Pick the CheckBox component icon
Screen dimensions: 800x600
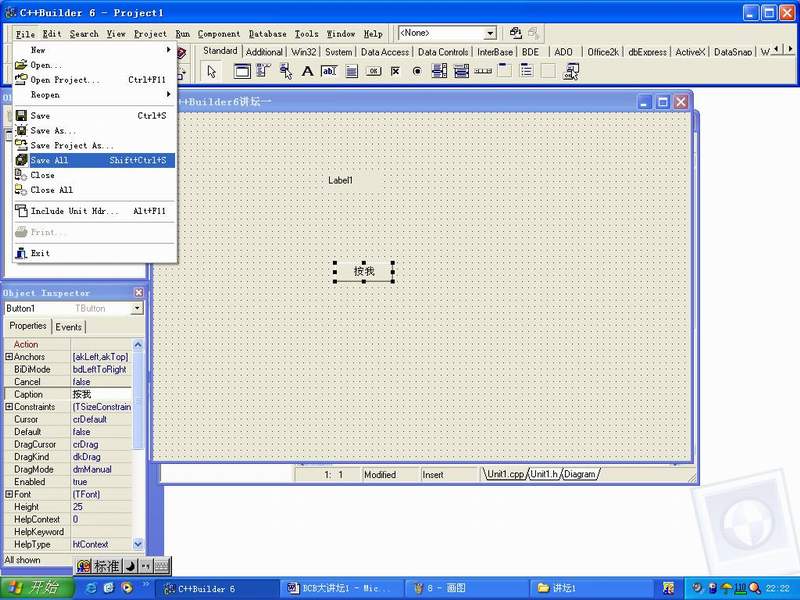point(395,71)
